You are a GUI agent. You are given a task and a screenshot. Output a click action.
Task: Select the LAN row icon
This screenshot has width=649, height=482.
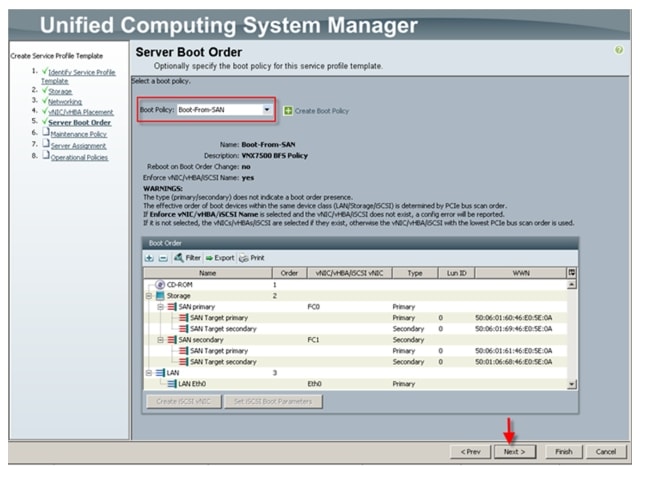tap(160, 373)
